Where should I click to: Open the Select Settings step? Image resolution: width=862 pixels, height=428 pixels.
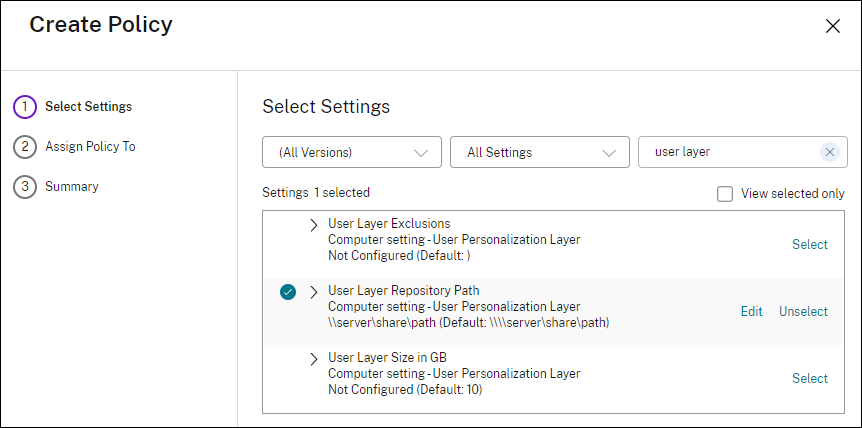coord(88,106)
